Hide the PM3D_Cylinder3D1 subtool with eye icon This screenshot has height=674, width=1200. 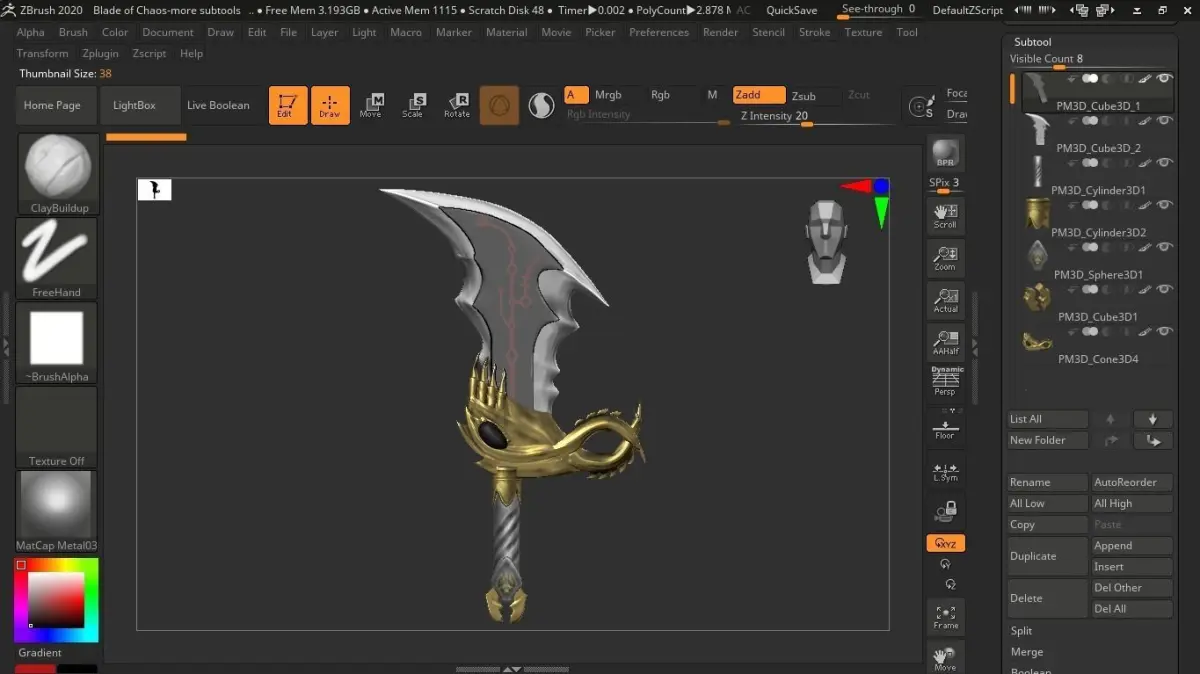coord(1164,162)
